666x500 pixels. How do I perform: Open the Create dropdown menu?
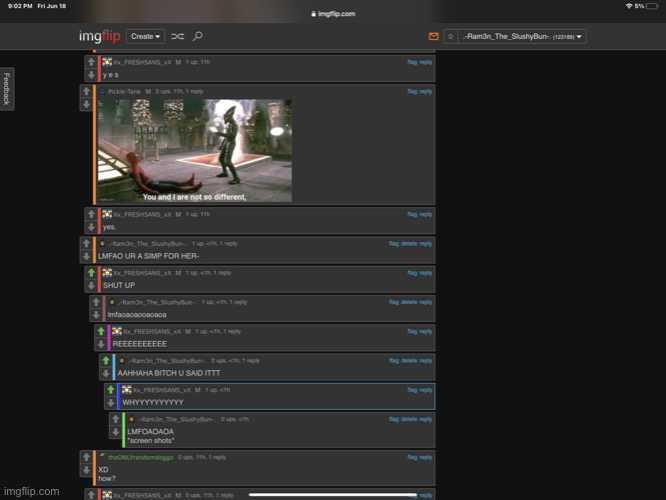click(145, 37)
